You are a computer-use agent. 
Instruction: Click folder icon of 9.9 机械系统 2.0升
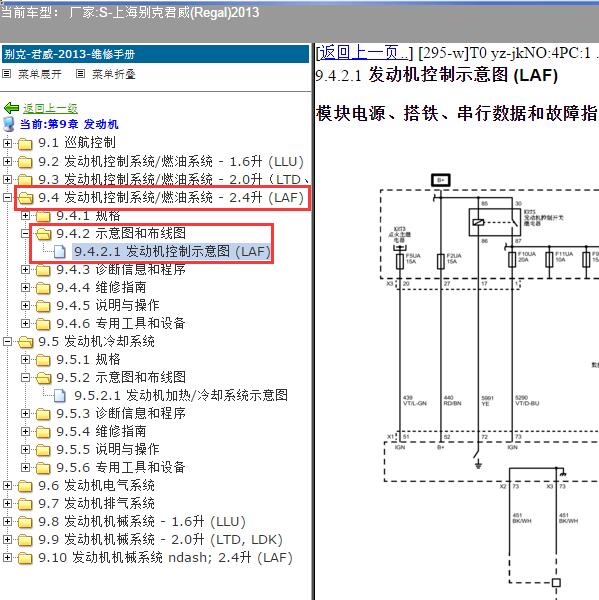point(25,540)
